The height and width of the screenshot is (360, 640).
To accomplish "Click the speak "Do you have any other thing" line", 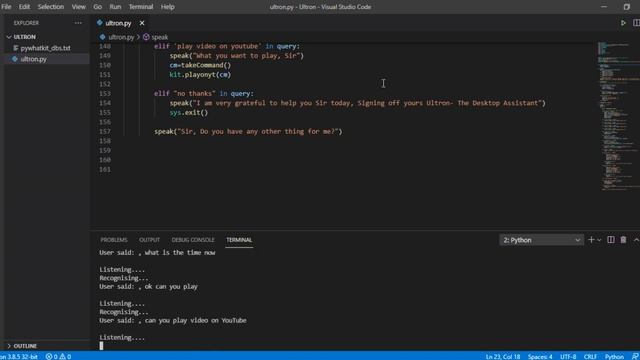I will click(x=248, y=131).
